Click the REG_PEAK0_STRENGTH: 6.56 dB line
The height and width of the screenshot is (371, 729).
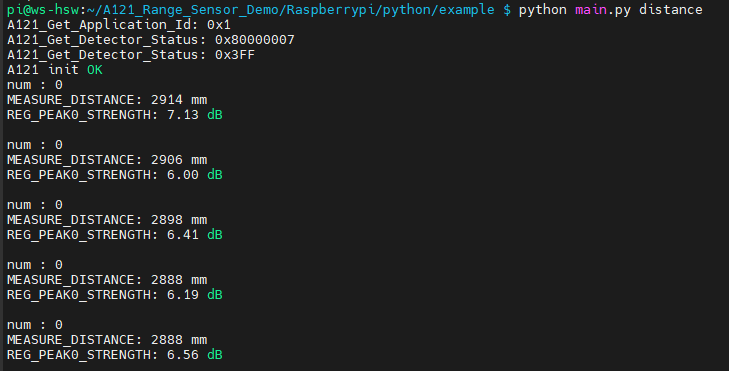pyautogui.click(x=114, y=355)
